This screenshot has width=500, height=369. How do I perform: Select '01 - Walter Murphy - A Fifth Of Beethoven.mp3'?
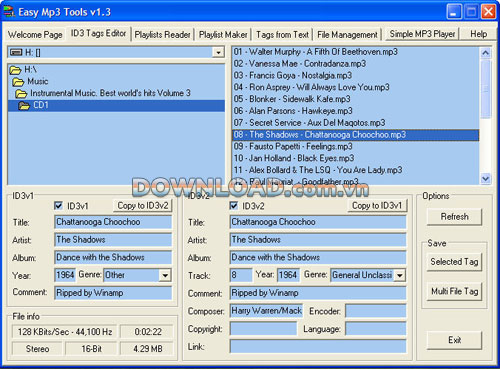coord(356,52)
